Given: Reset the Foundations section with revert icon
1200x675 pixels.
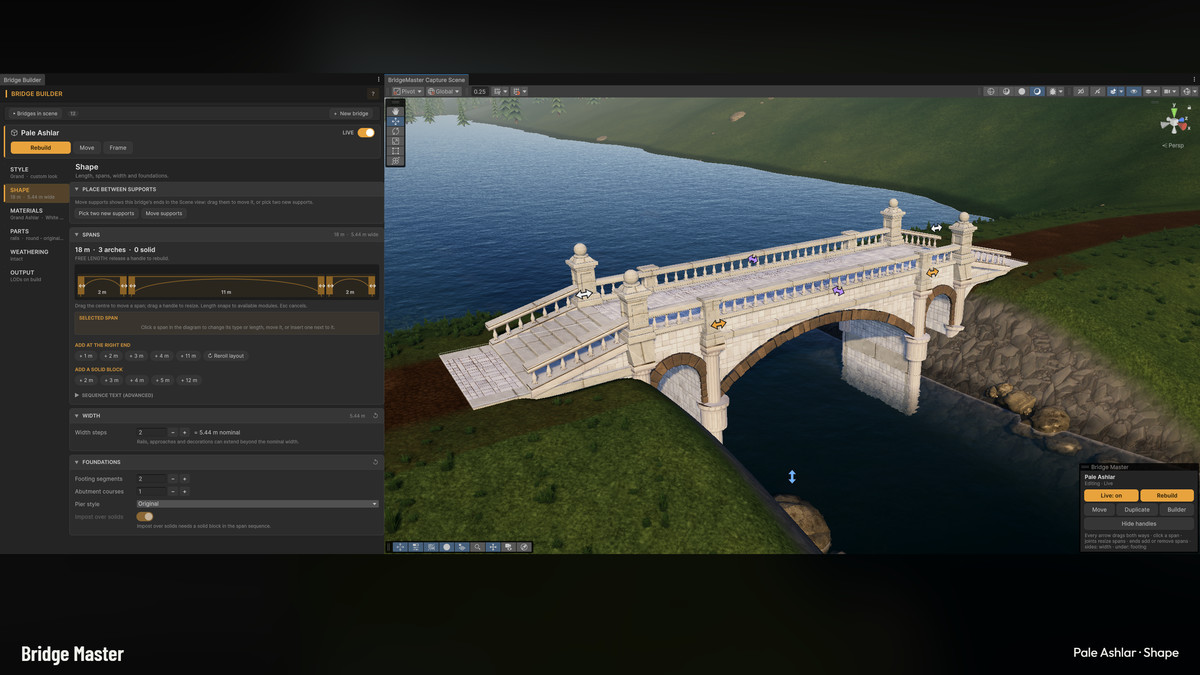Looking at the screenshot, I should tap(375, 462).
